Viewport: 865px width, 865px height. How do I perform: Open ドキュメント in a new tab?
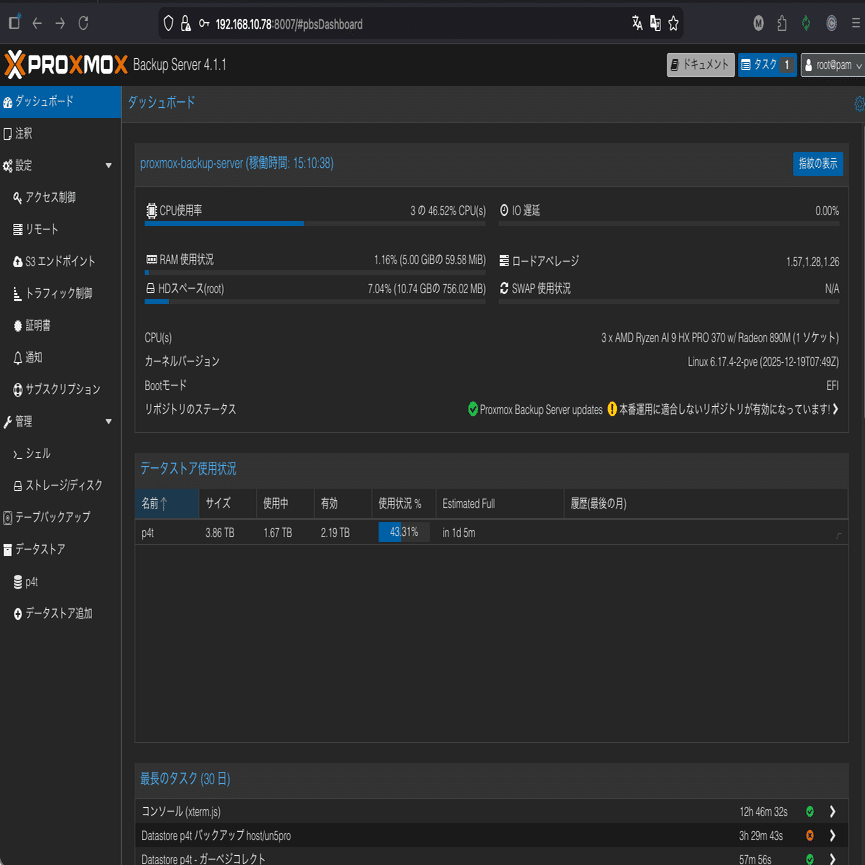[700, 64]
